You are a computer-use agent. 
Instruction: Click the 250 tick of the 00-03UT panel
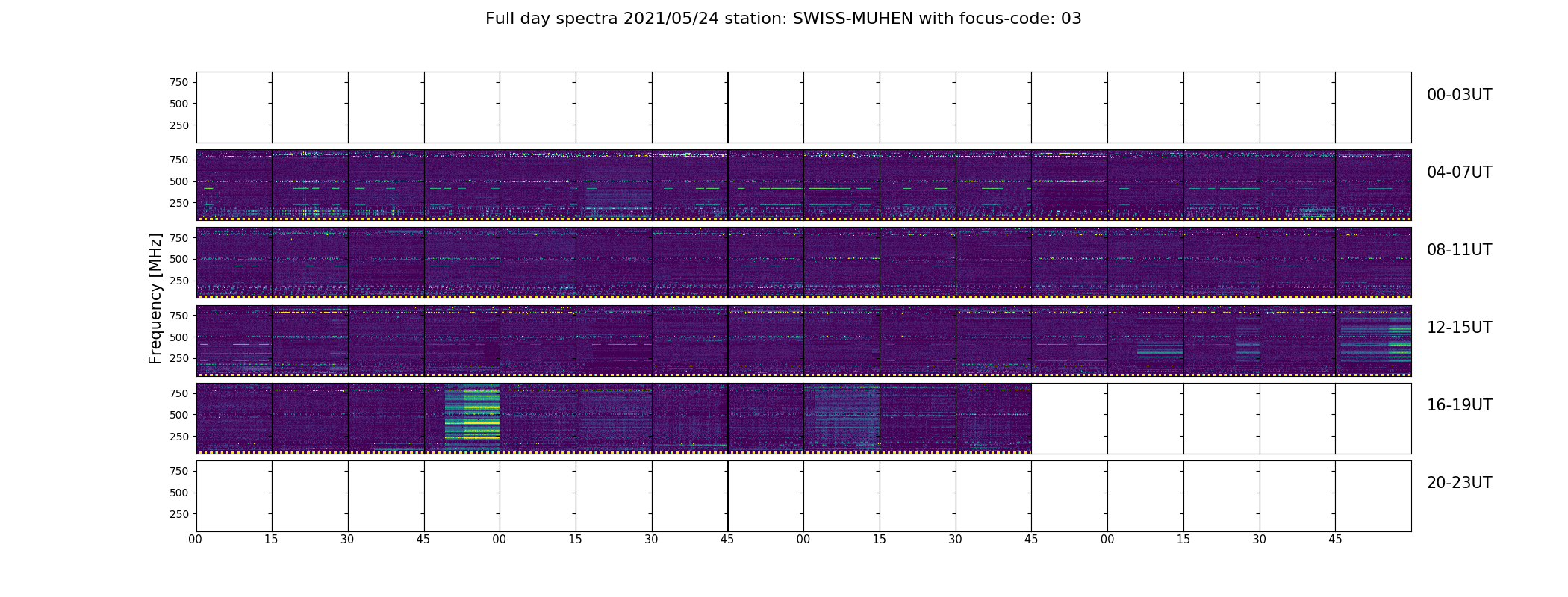179,125
